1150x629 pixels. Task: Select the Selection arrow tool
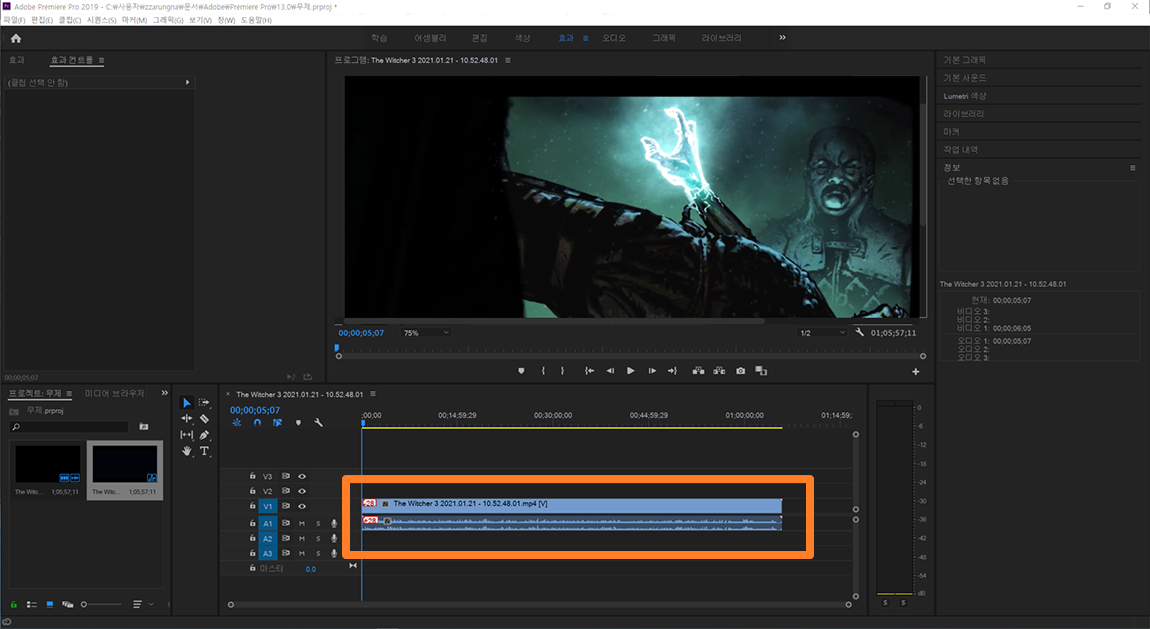tap(186, 402)
